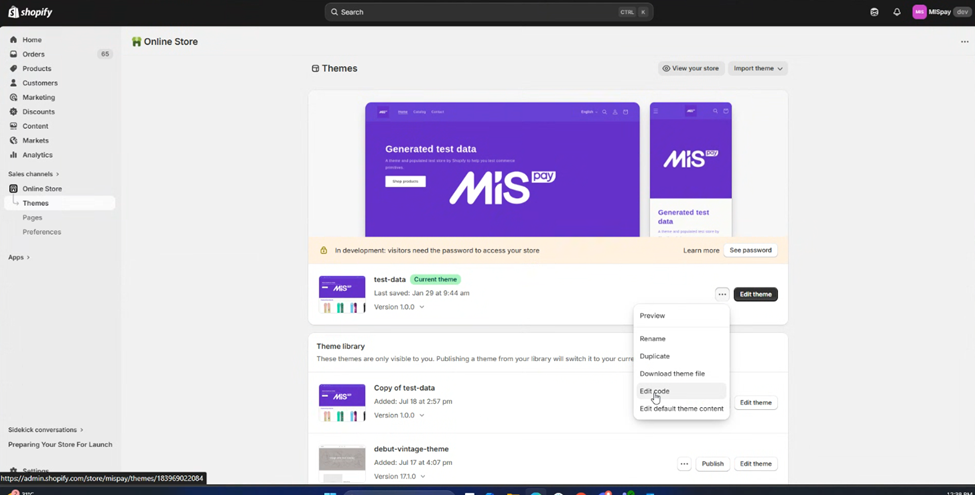The image size is (975, 495).
Task: Publish the debut-vintage-theme
Action: point(713,463)
